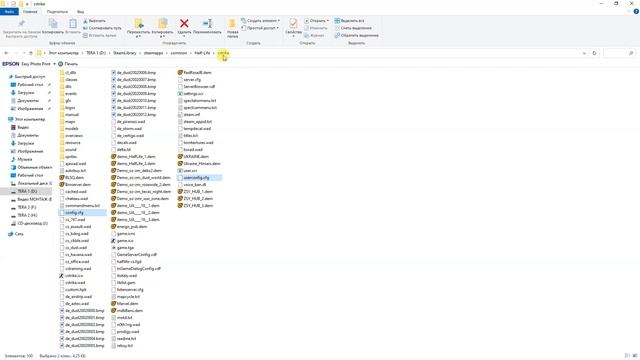
Task: Select the sound folder
Action: coord(71,150)
